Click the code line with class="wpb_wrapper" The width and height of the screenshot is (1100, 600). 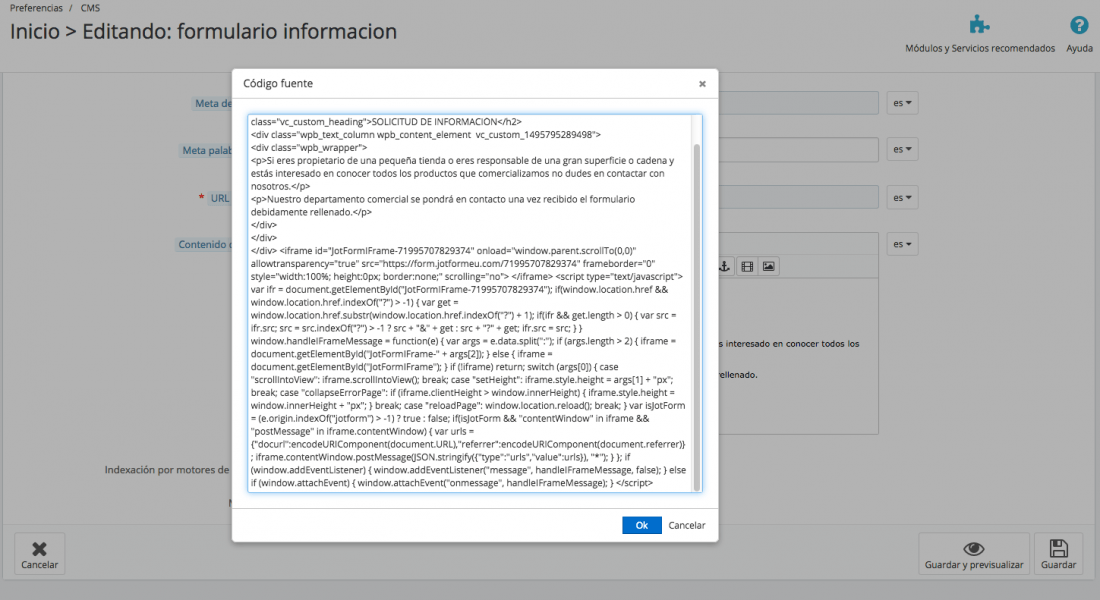coord(309,147)
